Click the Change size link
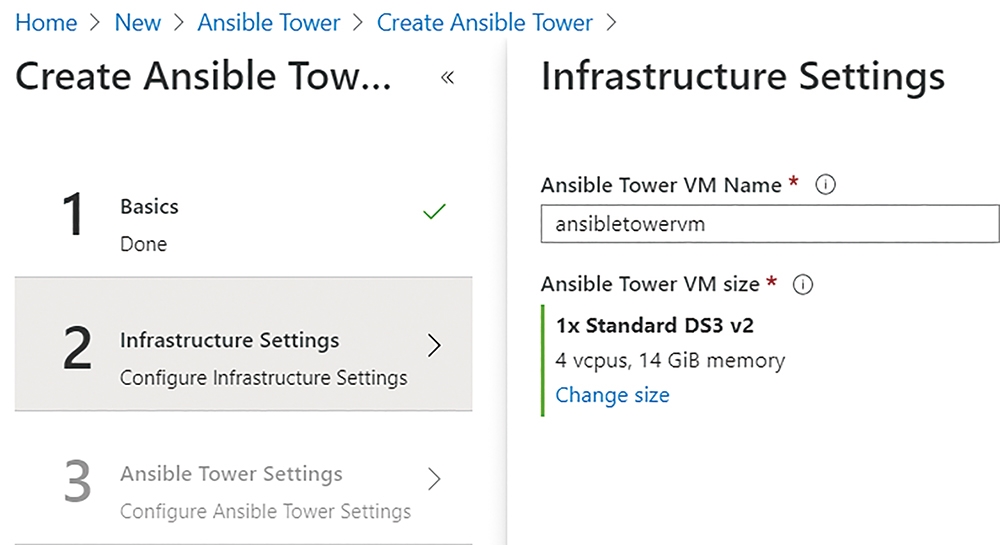The image size is (1000, 545). (612, 395)
